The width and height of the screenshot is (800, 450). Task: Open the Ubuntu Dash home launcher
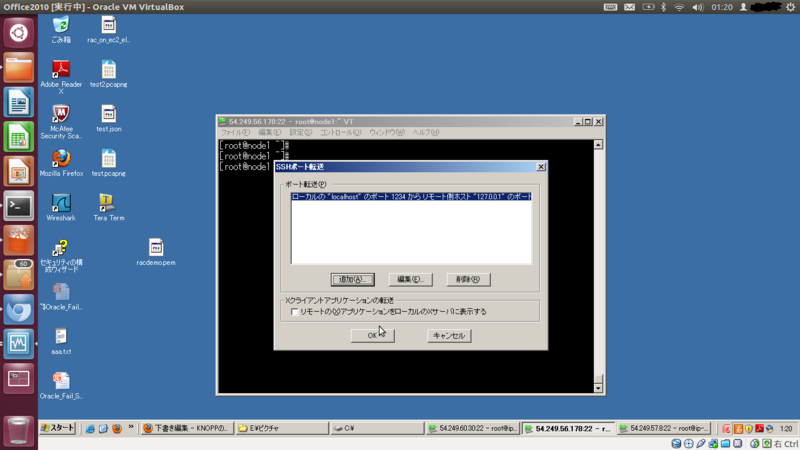[x=18, y=33]
